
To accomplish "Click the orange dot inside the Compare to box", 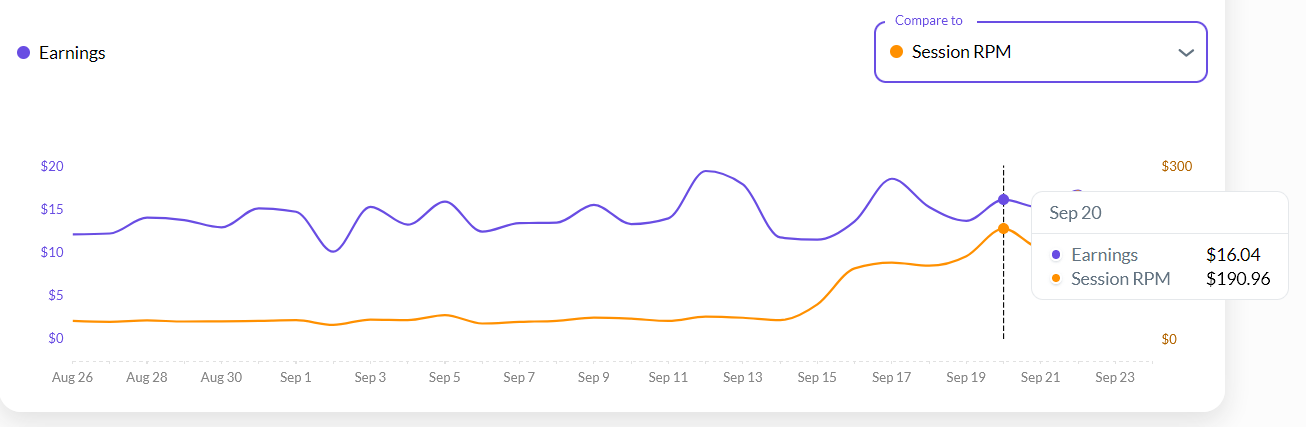I will pos(896,52).
